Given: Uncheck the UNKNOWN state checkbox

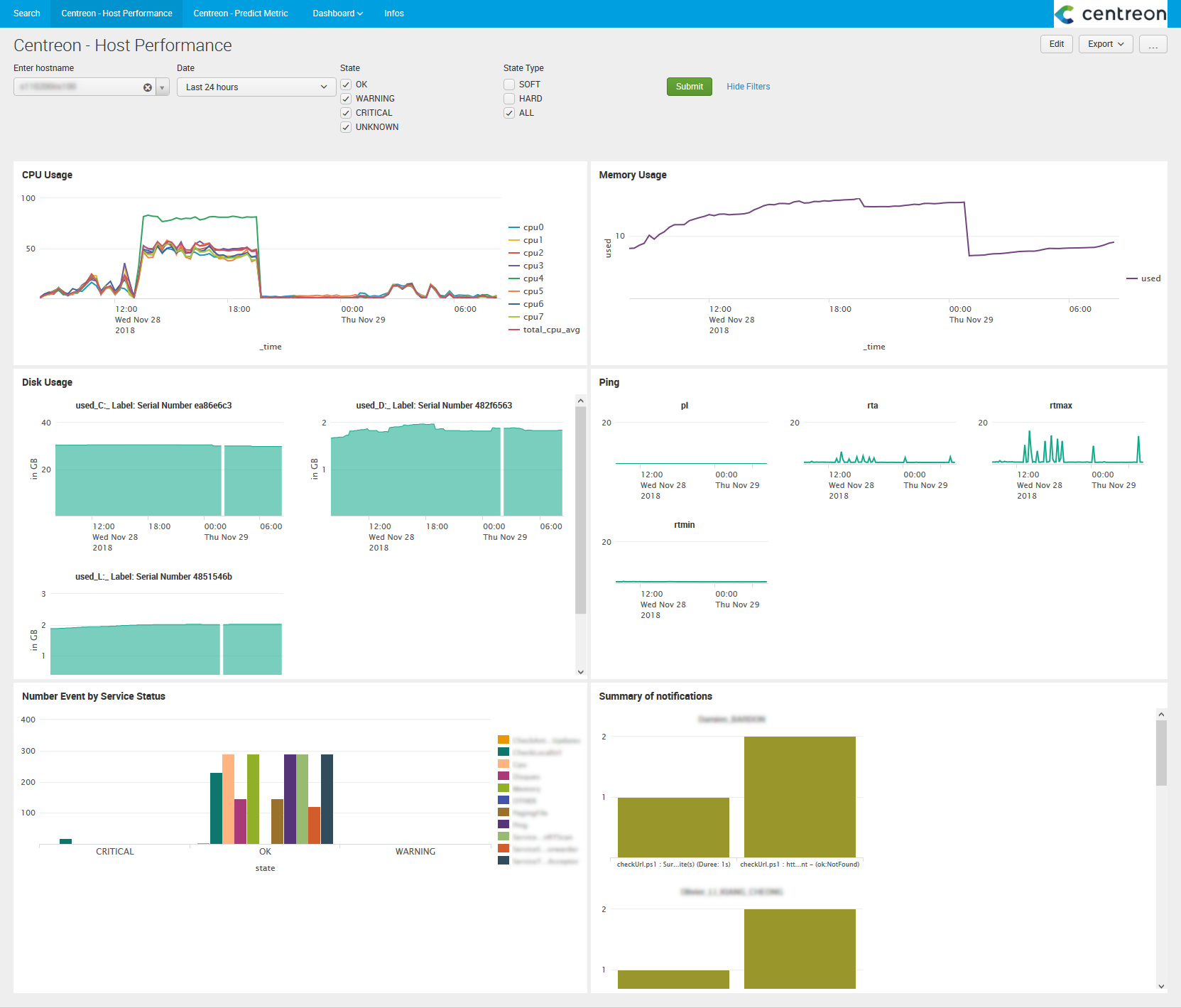Looking at the screenshot, I should pos(346,127).
